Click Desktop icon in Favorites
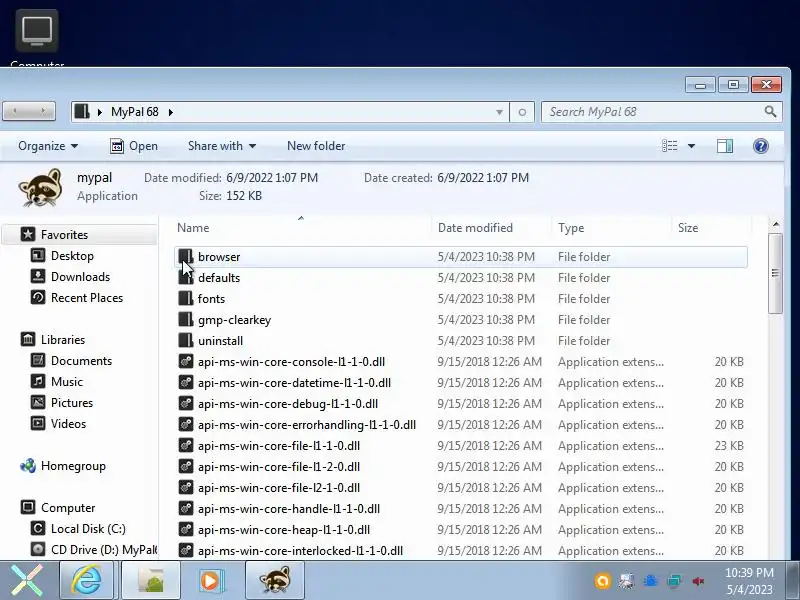This screenshot has height=600, width=800. pos(38,255)
